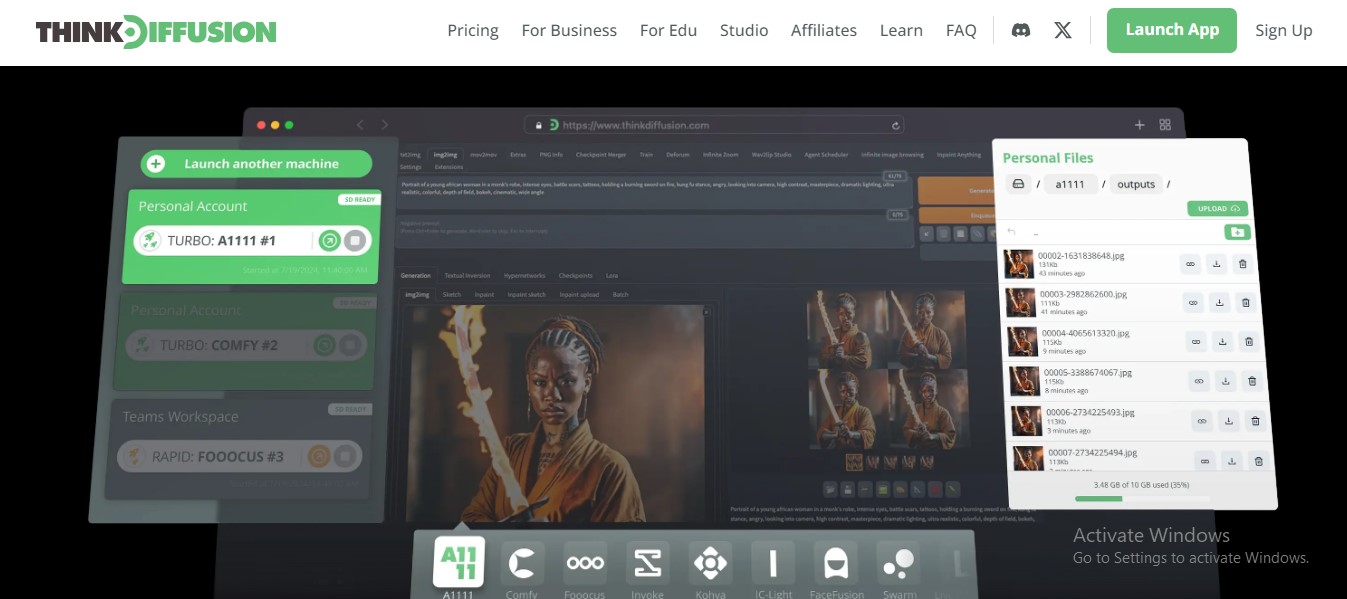
Task: Select the Comfy app icon in the dock
Action: tap(522, 563)
